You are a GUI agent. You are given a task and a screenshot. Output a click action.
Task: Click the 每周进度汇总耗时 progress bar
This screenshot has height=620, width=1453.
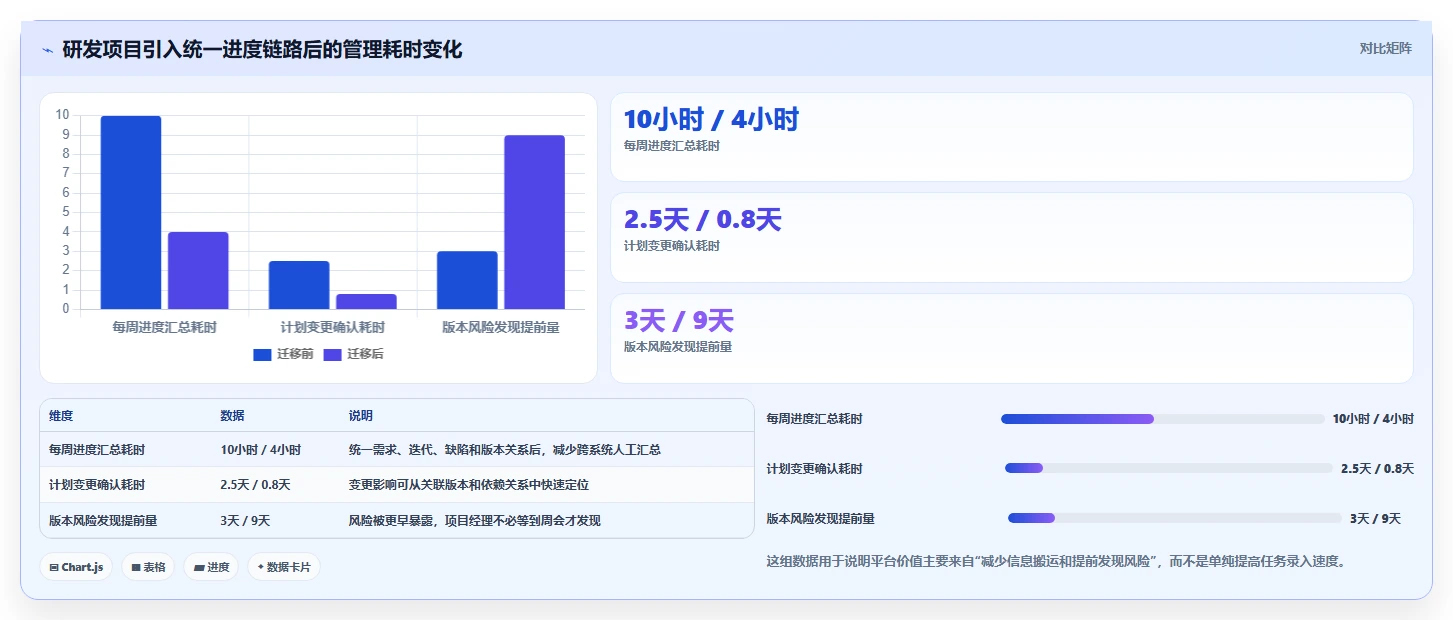tap(1163, 419)
